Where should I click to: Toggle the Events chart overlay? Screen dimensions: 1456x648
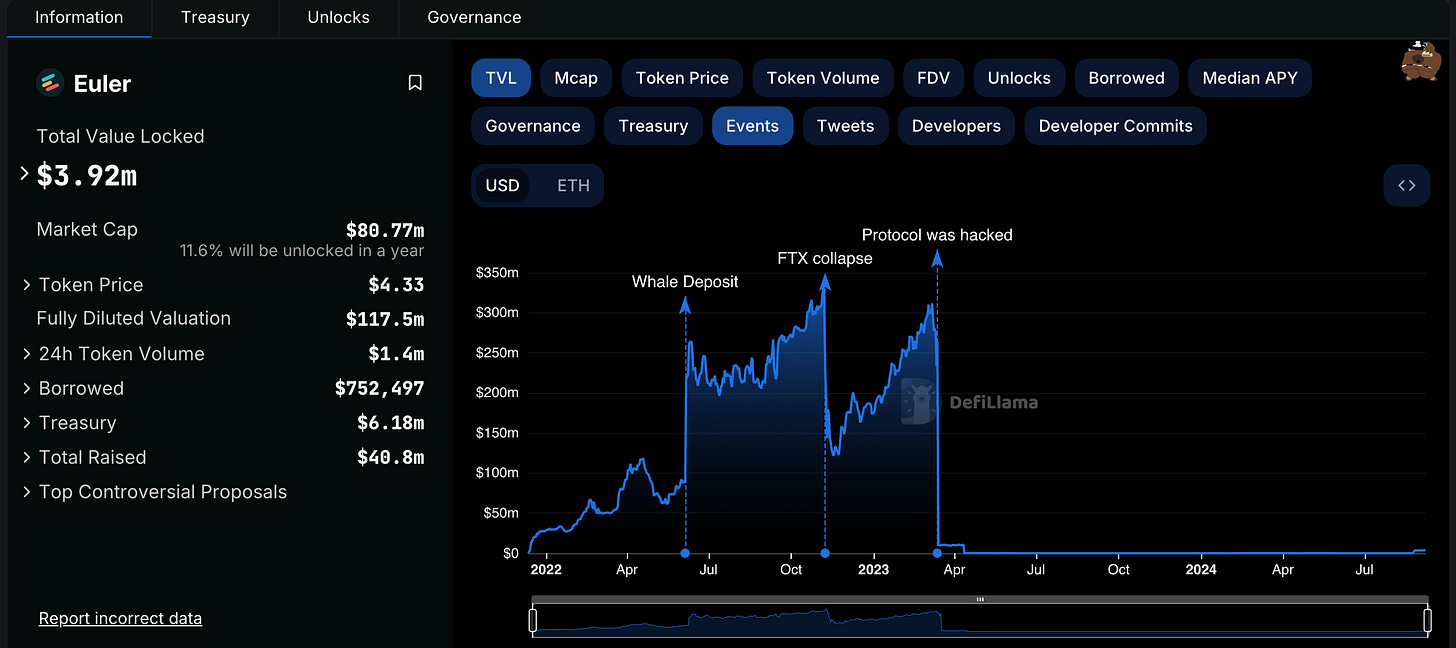click(752, 126)
